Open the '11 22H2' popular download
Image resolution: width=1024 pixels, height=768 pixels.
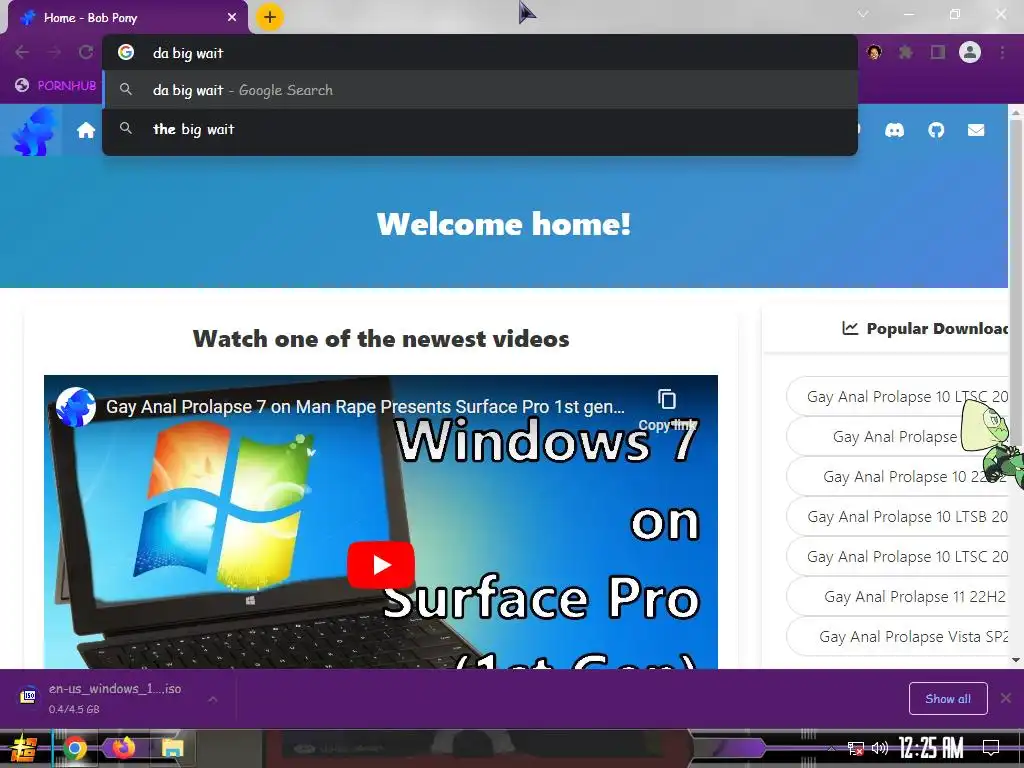pos(898,596)
